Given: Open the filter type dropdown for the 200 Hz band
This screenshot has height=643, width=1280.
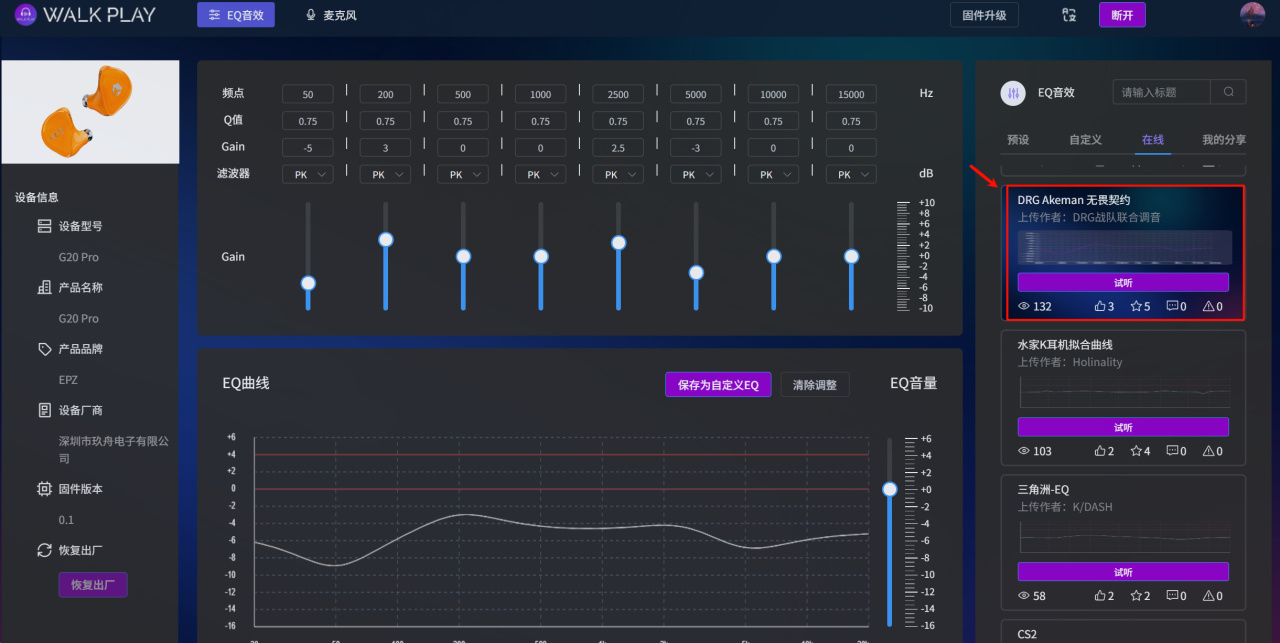Looking at the screenshot, I should point(385,174).
